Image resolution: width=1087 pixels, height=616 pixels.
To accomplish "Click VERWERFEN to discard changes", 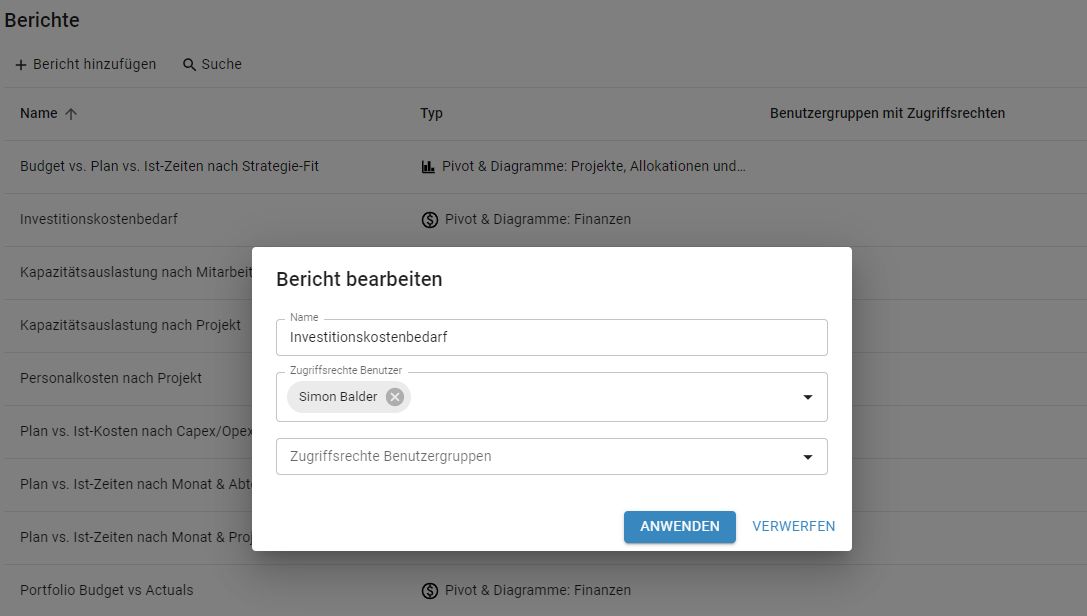I will tap(794, 527).
